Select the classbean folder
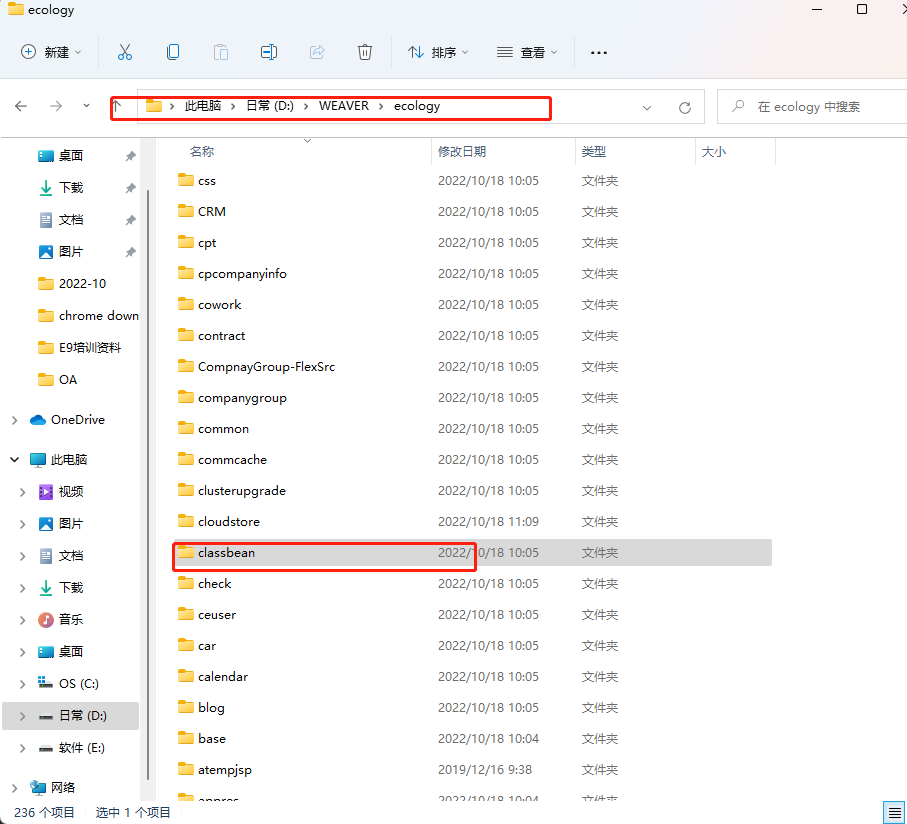Viewport: 907px width, 824px height. [226, 553]
